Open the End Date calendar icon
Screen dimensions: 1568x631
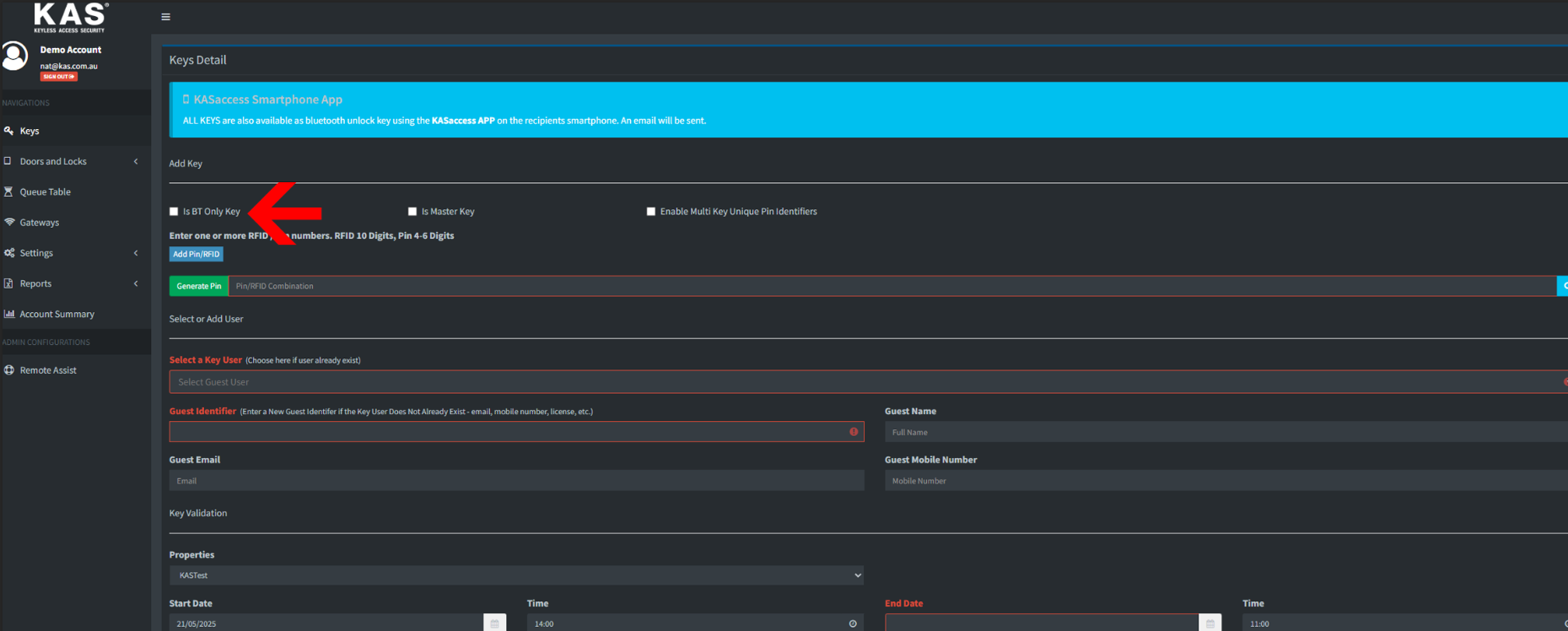click(1210, 623)
